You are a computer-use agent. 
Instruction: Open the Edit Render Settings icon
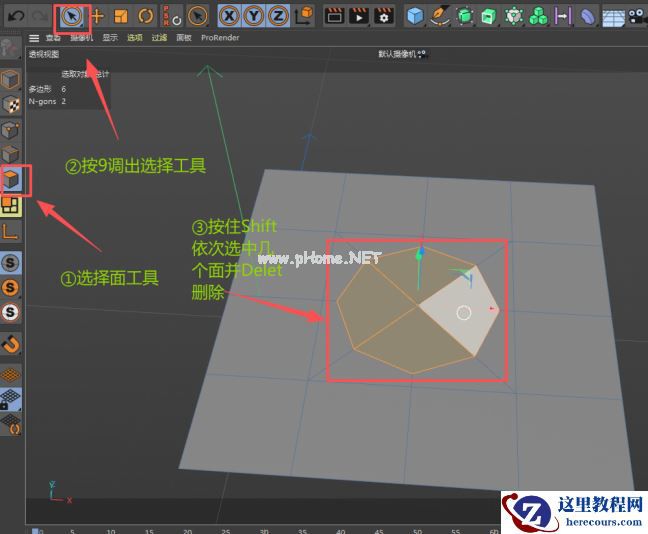(x=383, y=16)
